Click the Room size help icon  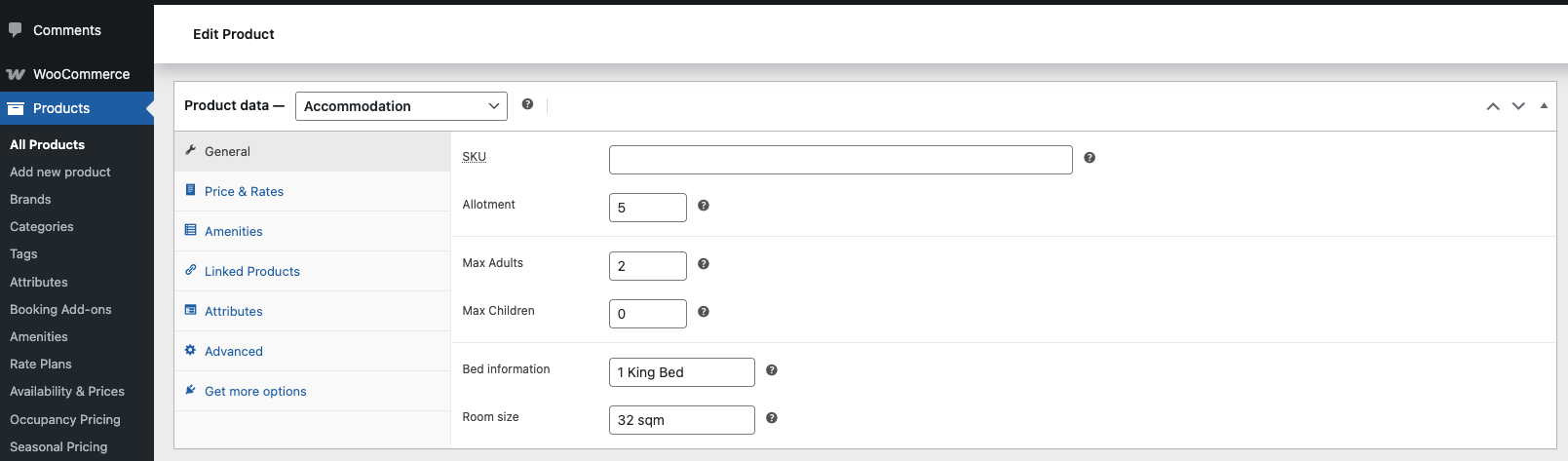[x=772, y=418]
